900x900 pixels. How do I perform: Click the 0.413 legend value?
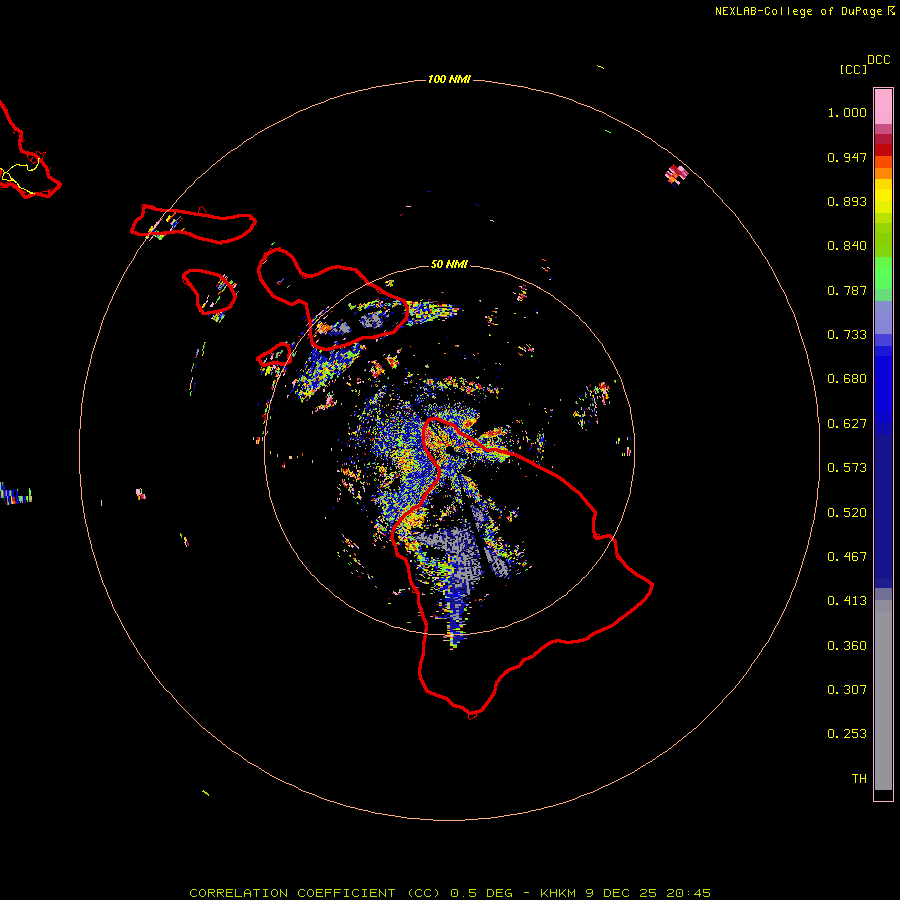[x=847, y=601]
